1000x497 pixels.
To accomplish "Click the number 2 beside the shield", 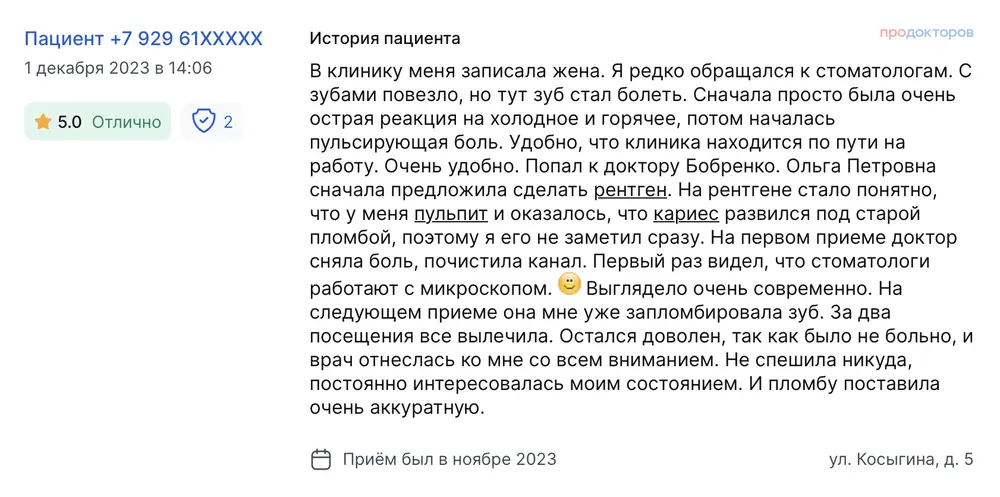I will [228, 122].
